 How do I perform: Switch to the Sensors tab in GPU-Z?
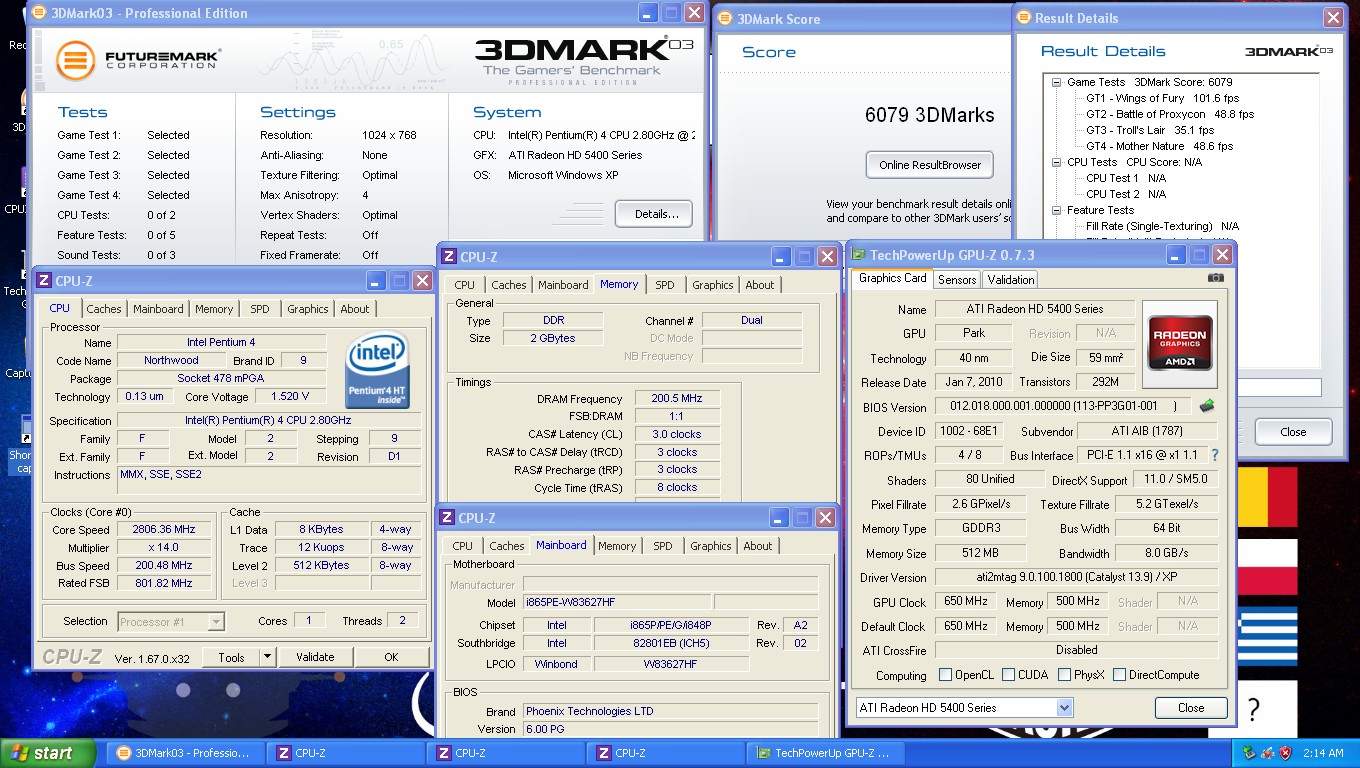point(957,280)
